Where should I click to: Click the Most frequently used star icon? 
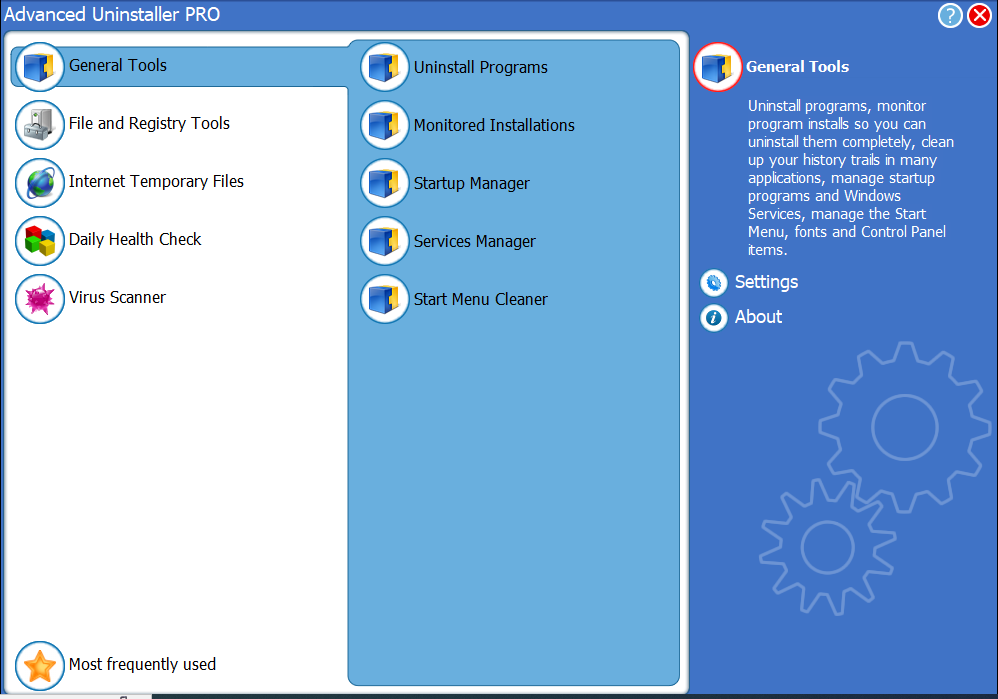pyautogui.click(x=39, y=666)
